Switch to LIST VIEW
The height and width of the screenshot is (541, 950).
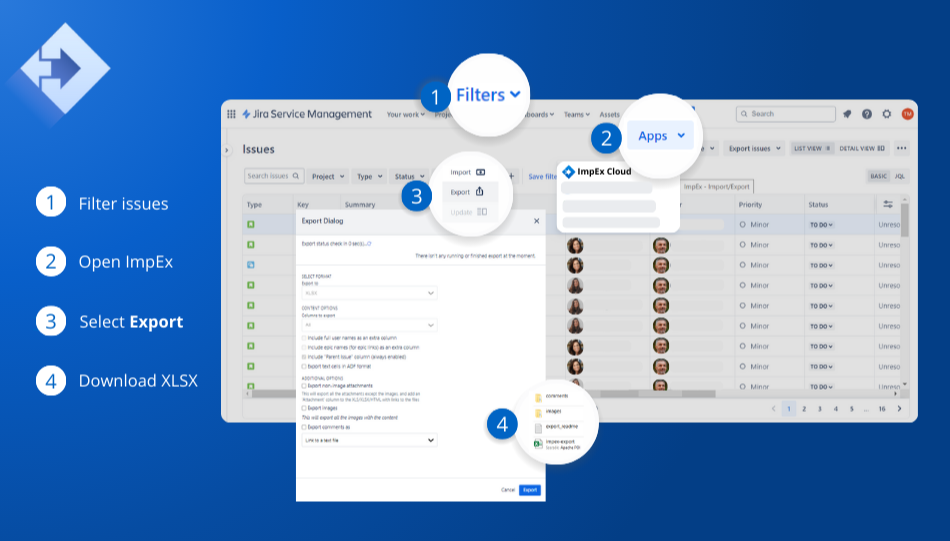pos(812,148)
